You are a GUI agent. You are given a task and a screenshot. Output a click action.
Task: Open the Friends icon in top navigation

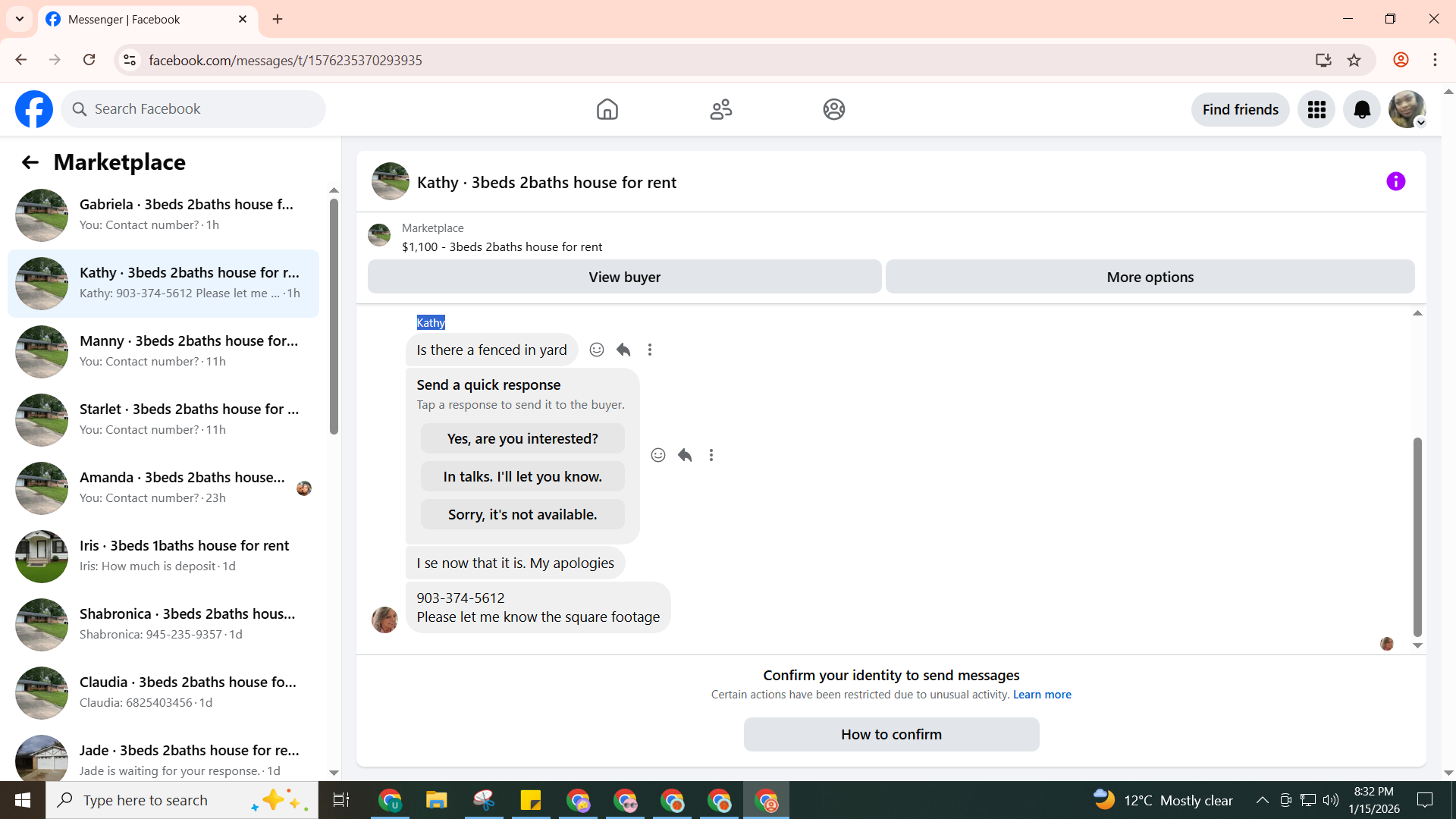click(x=720, y=109)
